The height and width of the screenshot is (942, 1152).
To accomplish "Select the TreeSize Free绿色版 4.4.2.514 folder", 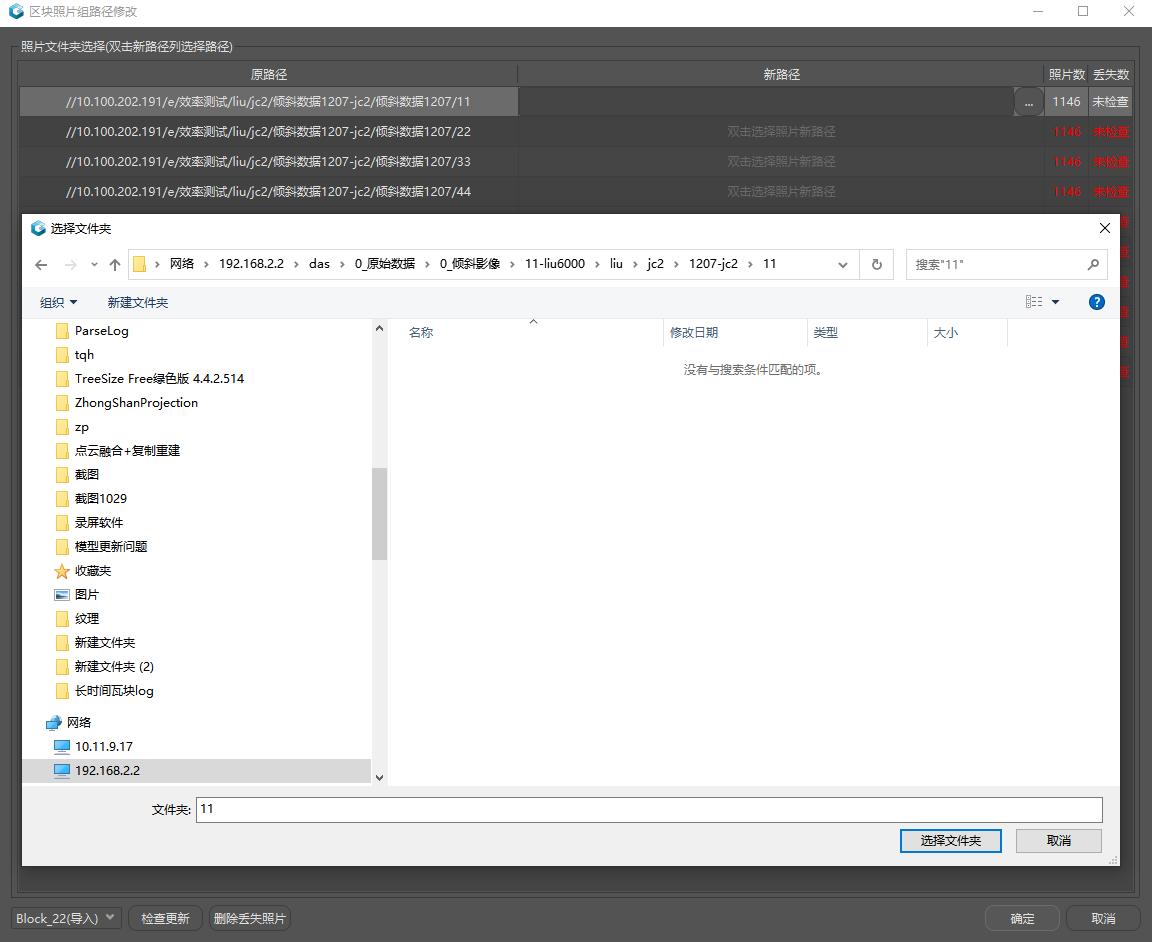I will coord(159,379).
